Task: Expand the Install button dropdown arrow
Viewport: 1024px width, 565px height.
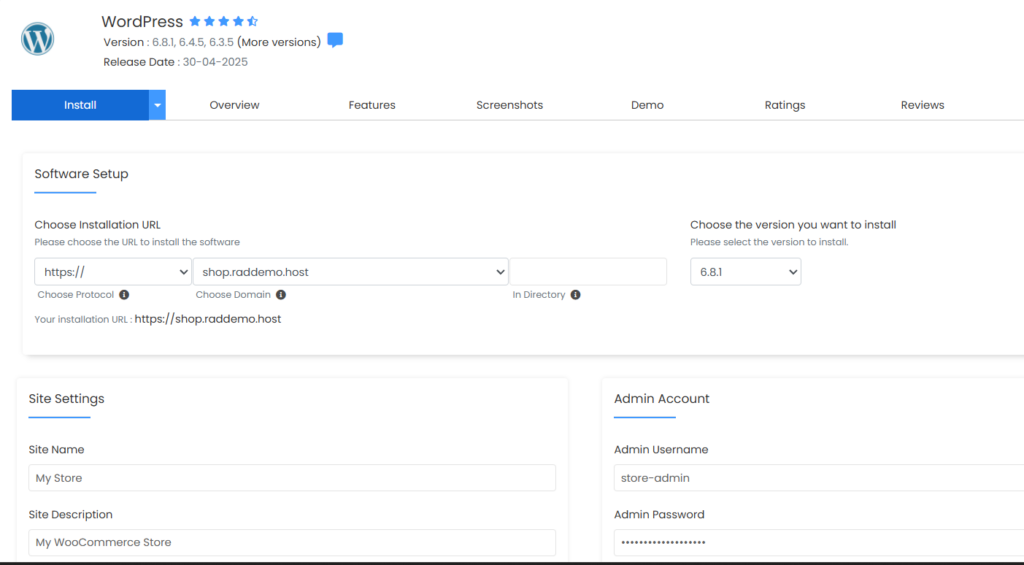Action: (157, 105)
